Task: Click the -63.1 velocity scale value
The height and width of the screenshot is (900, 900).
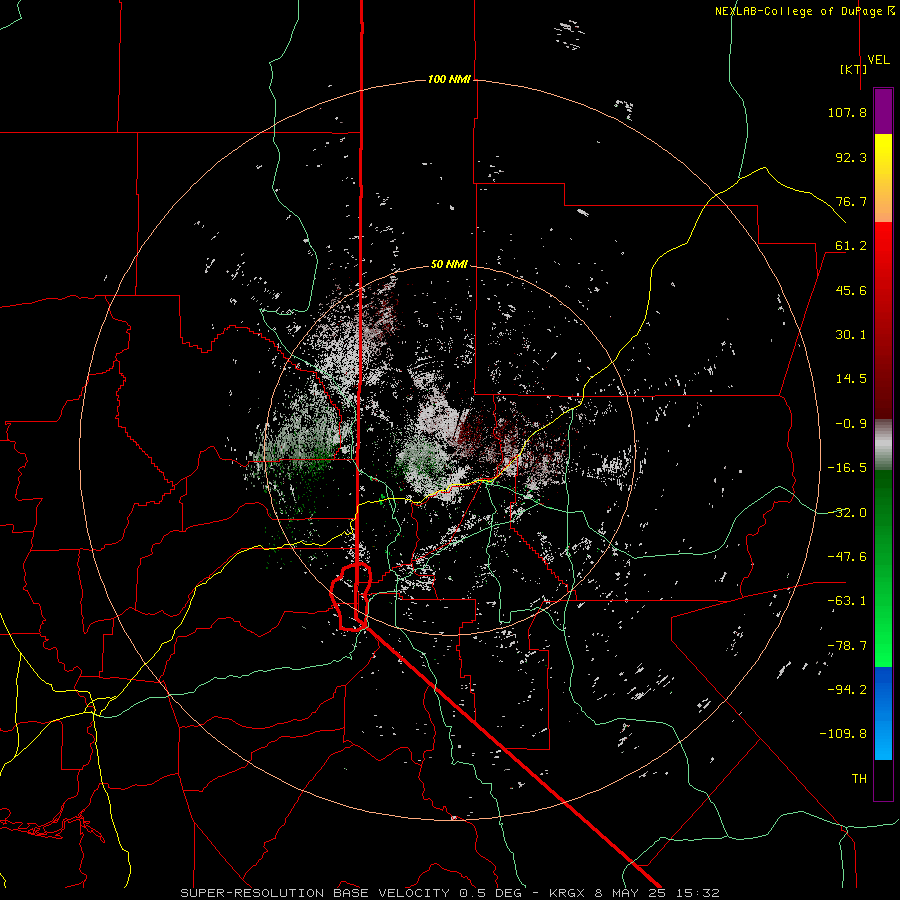Action: (847, 601)
